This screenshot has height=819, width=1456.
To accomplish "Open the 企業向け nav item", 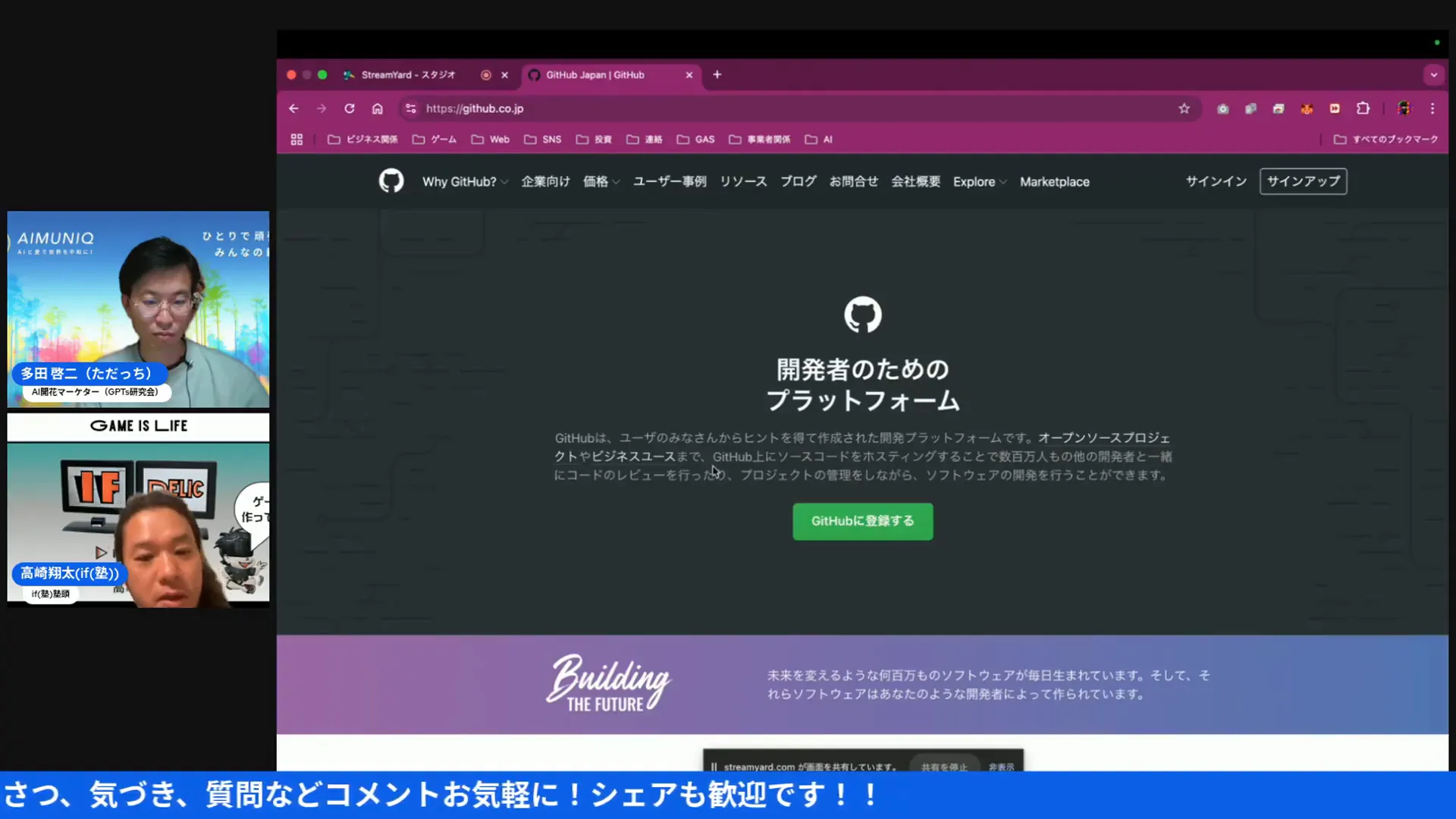I will pos(545,182).
